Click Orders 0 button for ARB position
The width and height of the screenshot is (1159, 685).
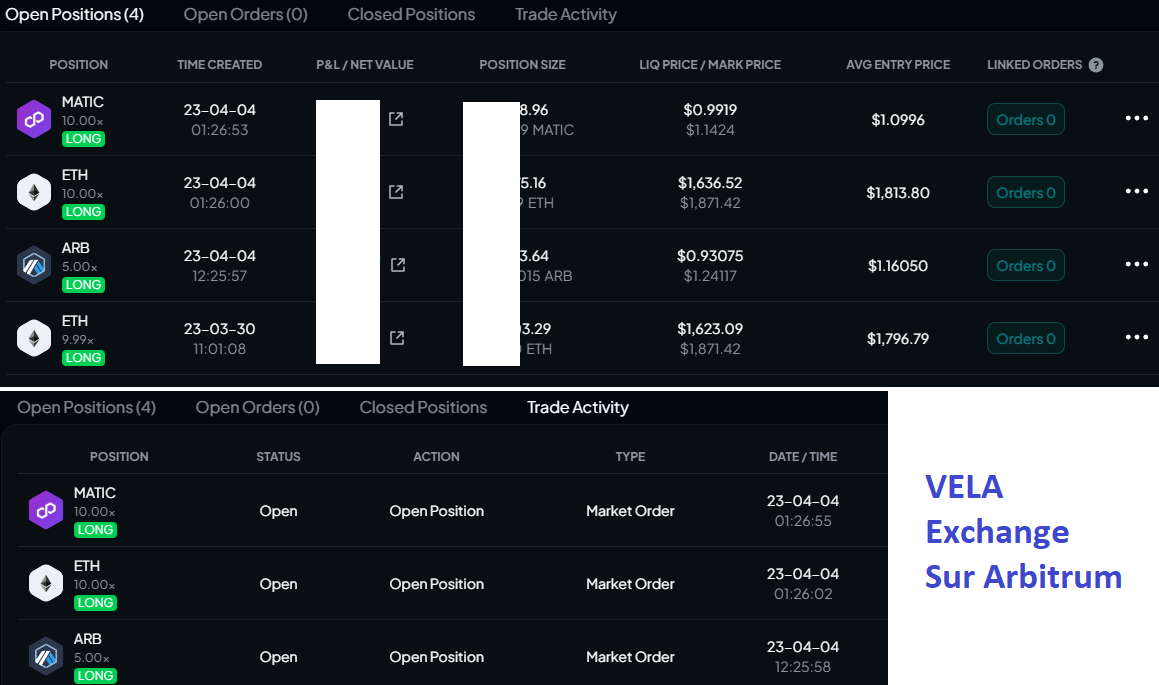[x=1025, y=266]
